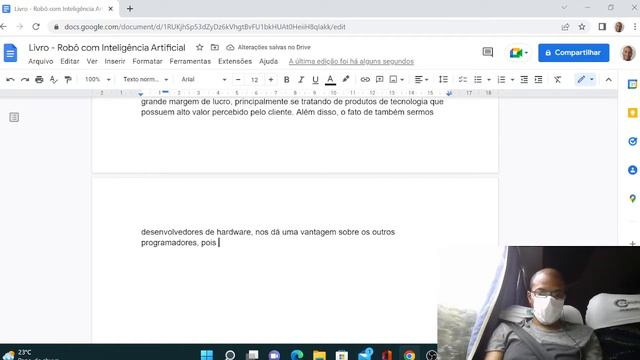This screenshot has width=640, height=360.
Task: Edit the font size field showing 12
Action: coord(254,80)
